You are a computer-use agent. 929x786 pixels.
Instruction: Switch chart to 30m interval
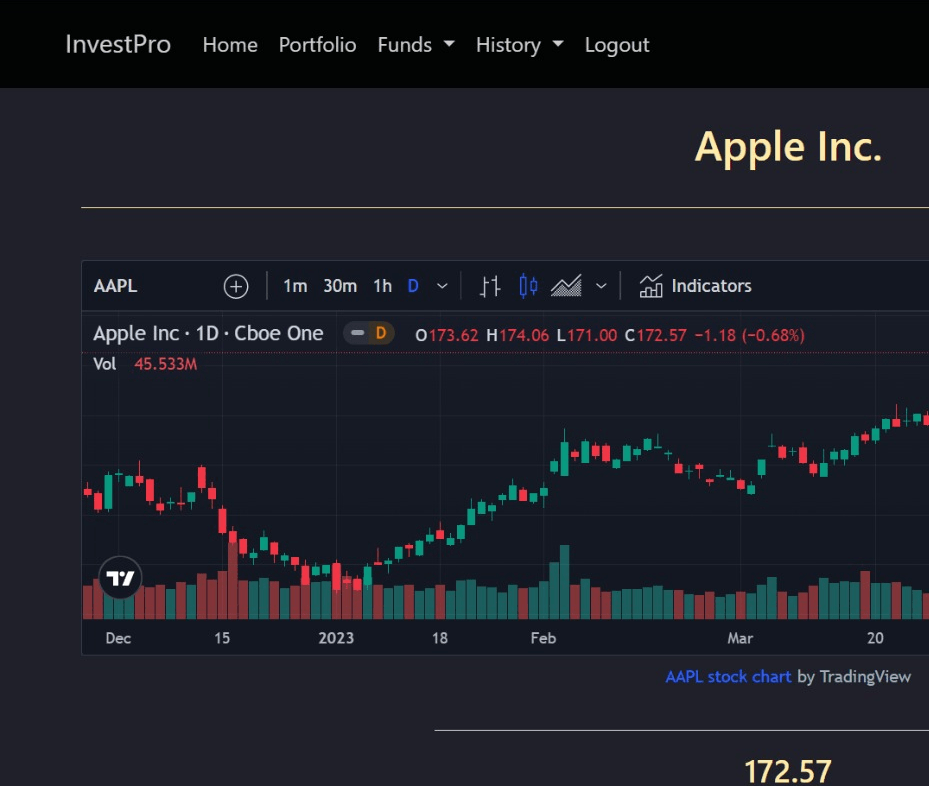pyautogui.click(x=340, y=286)
